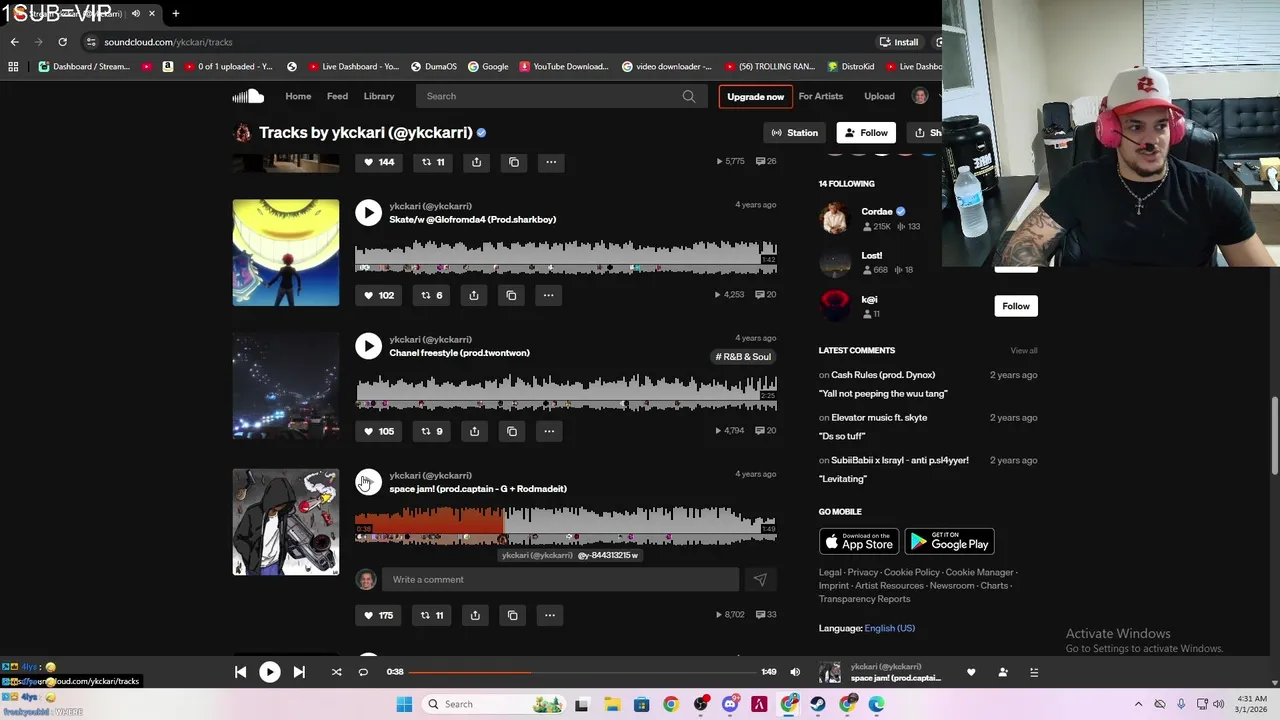1280x720 pixels.
Task: Seek on the player progress bar
Action: 582,672
